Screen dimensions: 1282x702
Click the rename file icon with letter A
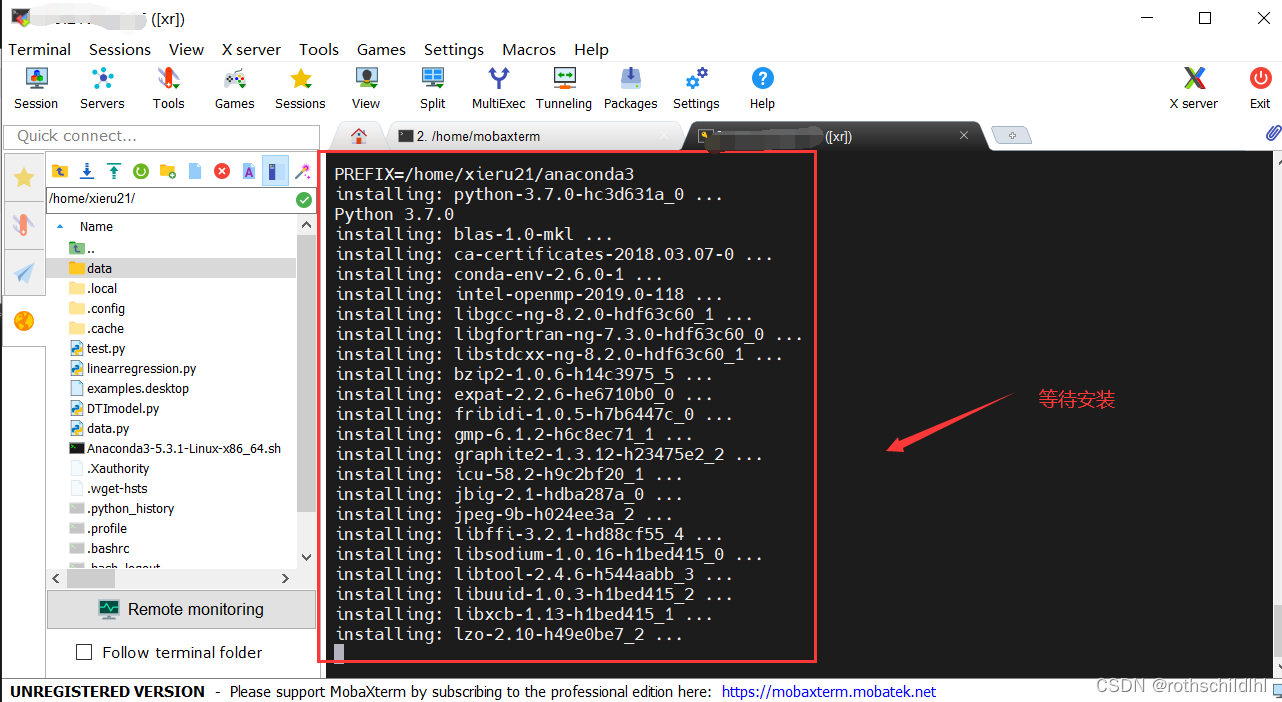(249, 171)
